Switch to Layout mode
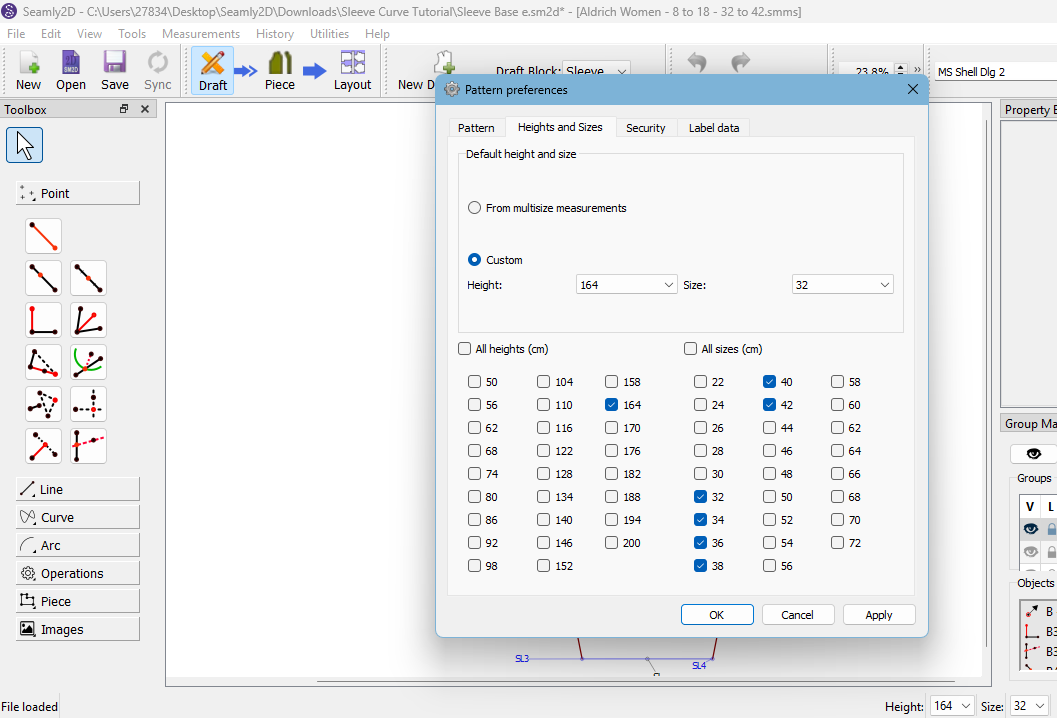This screenshot has width=1057, height=718. point(353,71)
